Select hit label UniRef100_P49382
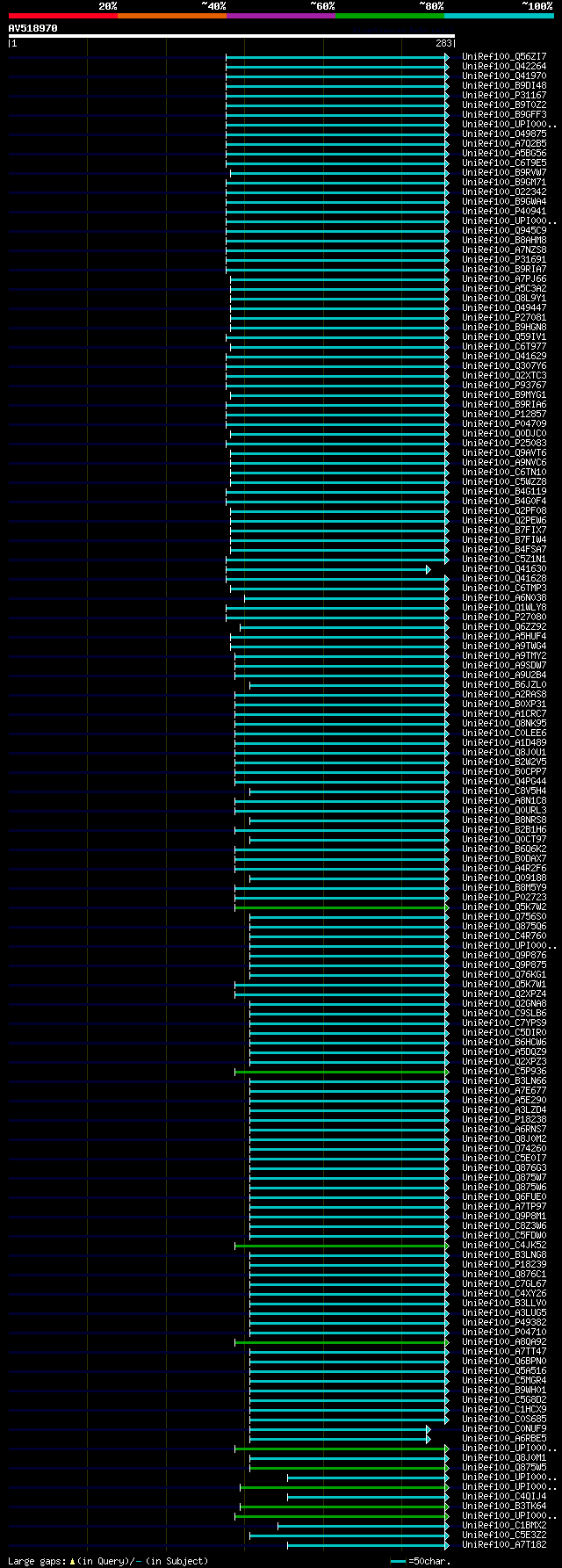562x1568 pixels. pos(504,1322)
